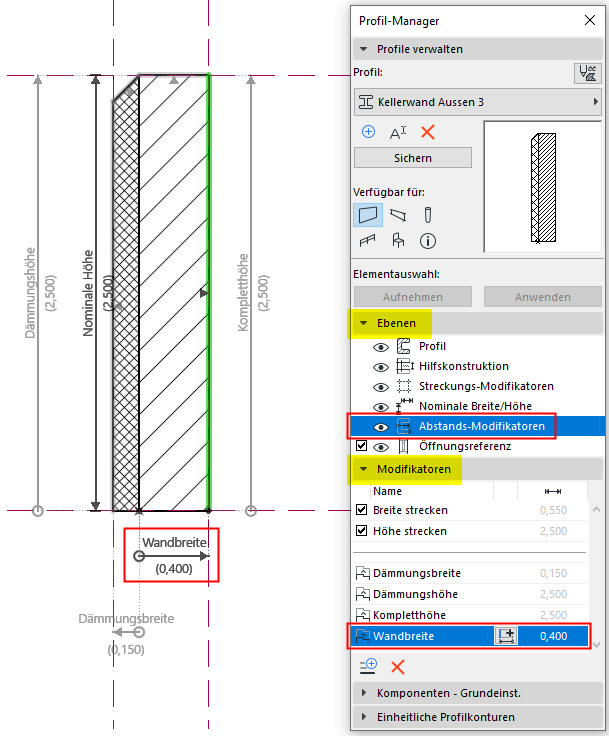Expand the Komponenten - Grundeinst. section
609x736 pixels.
[364, 693]
